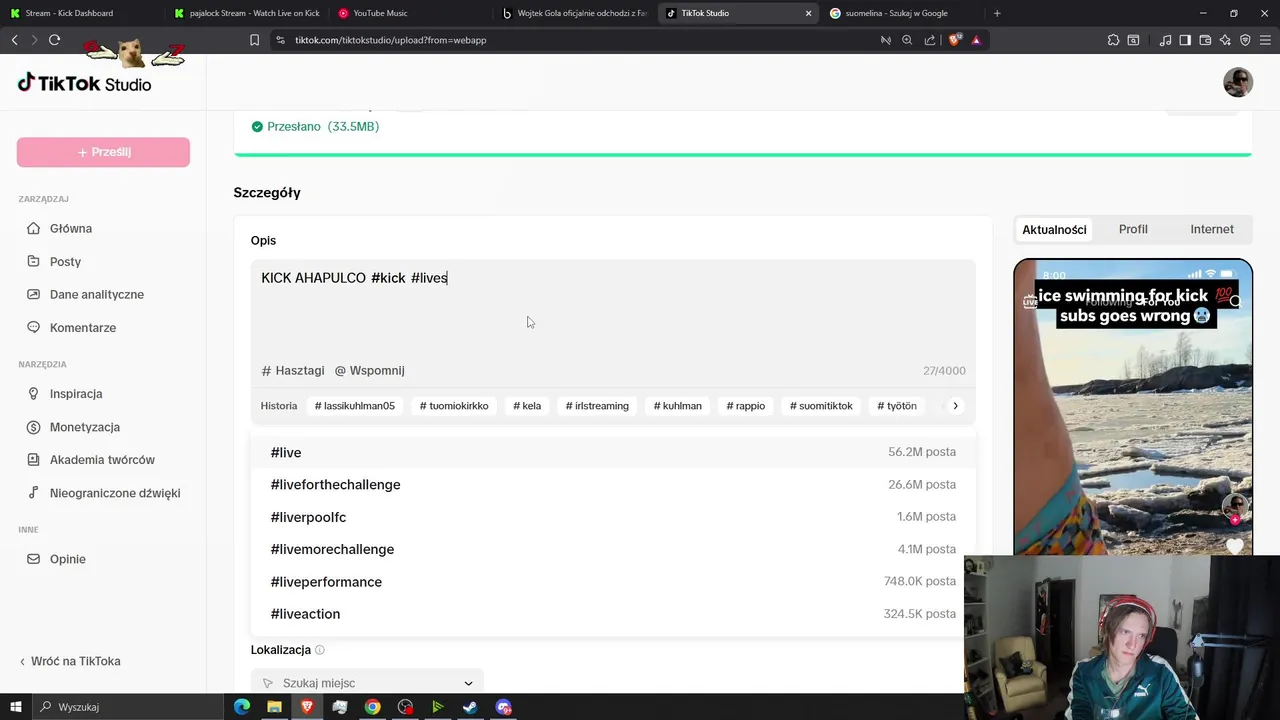
Task: Open zoom magnifier icon in address bar
Action: (x=907, y=40)
